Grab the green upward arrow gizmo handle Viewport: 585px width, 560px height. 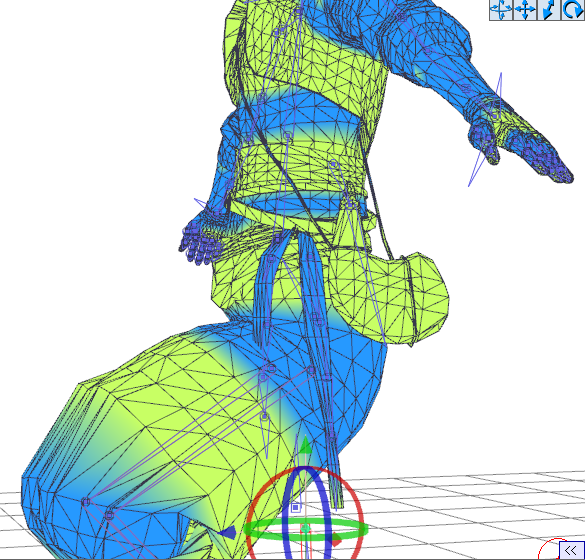coord(306,445)
